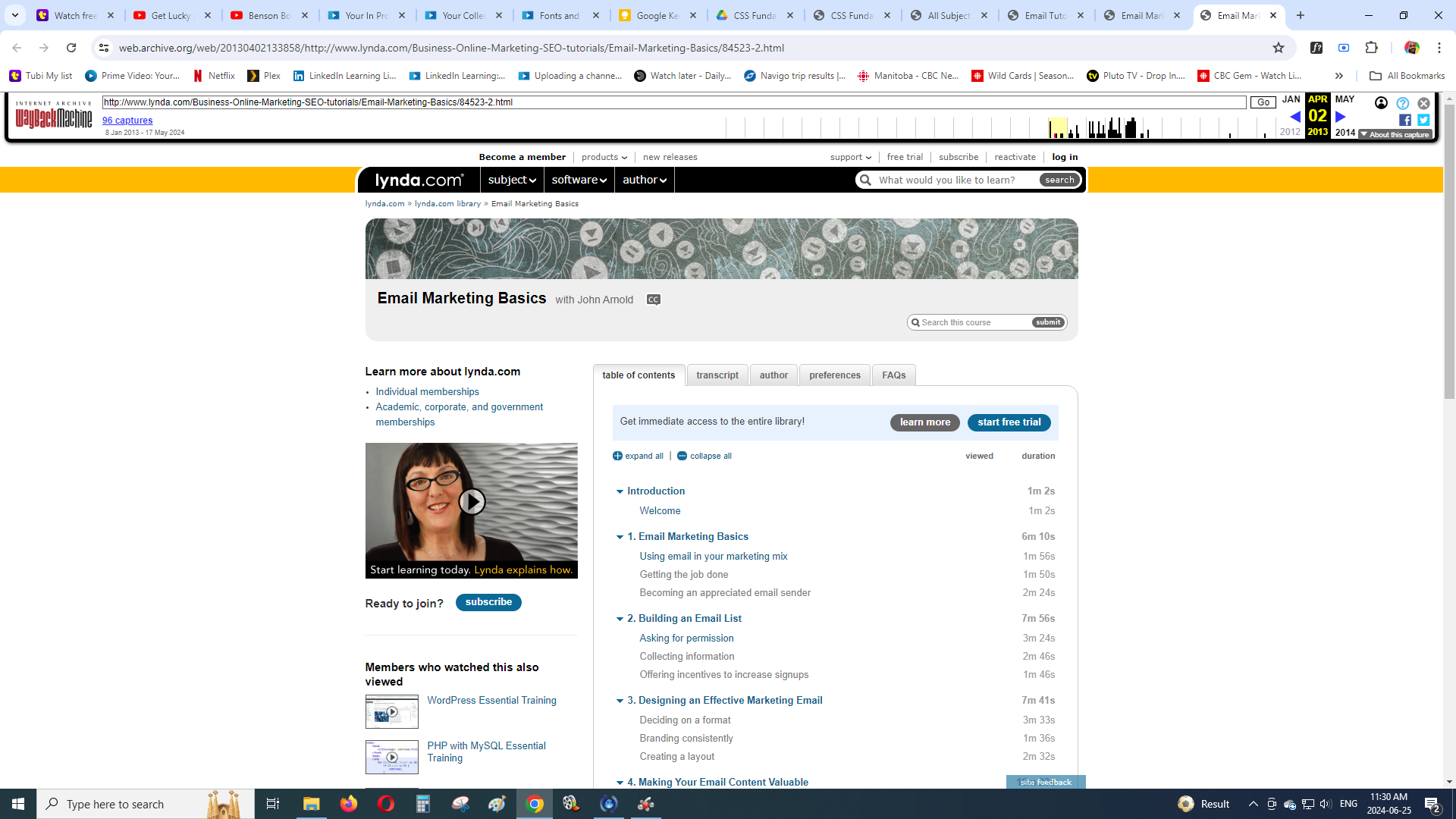This screenshot has width=1456, height=819.
Task: Collapse chapter 2 Building an Email List
Action: (x=620, y=619)
